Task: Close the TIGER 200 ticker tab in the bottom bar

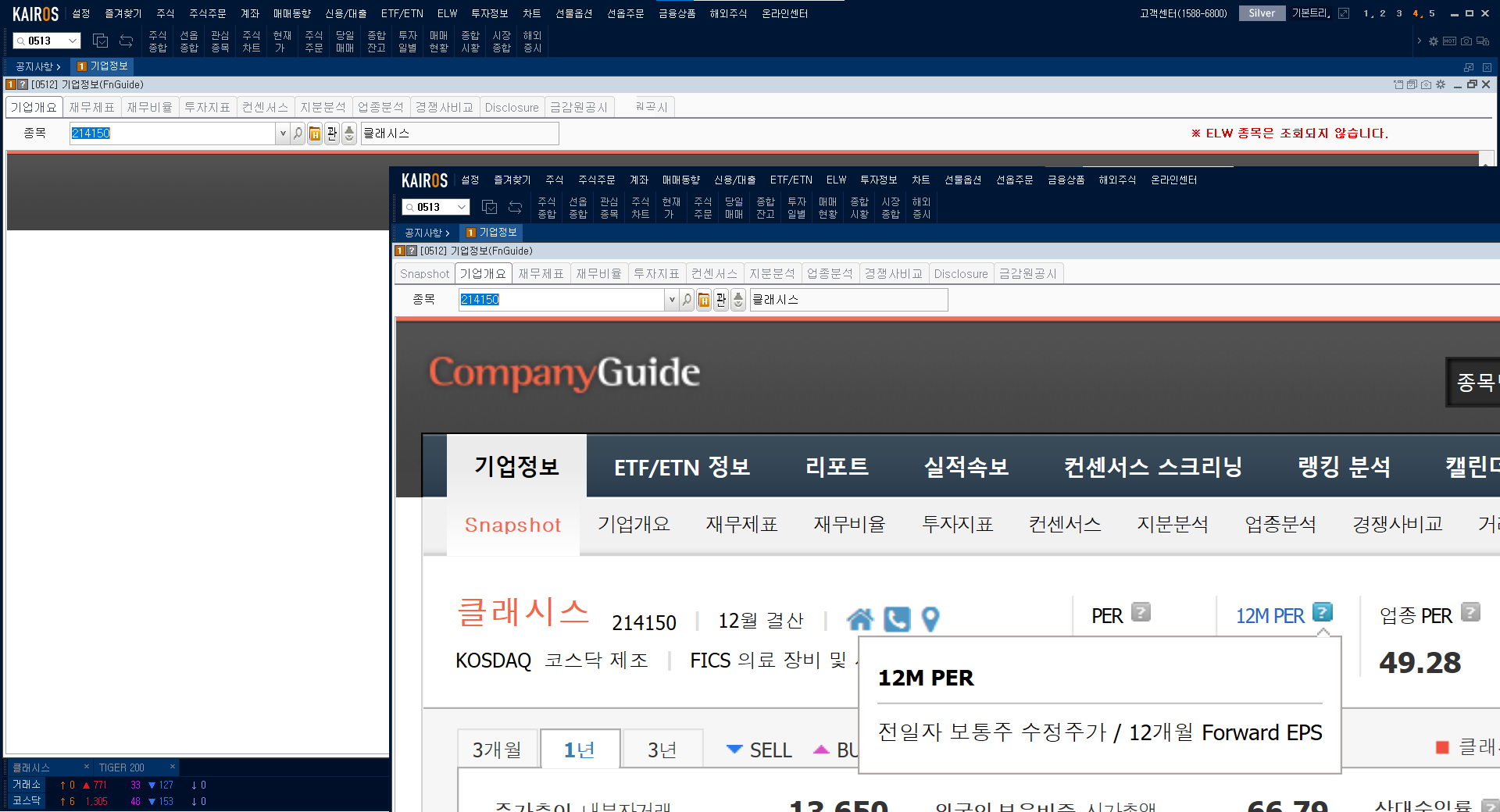Action: 173,767
